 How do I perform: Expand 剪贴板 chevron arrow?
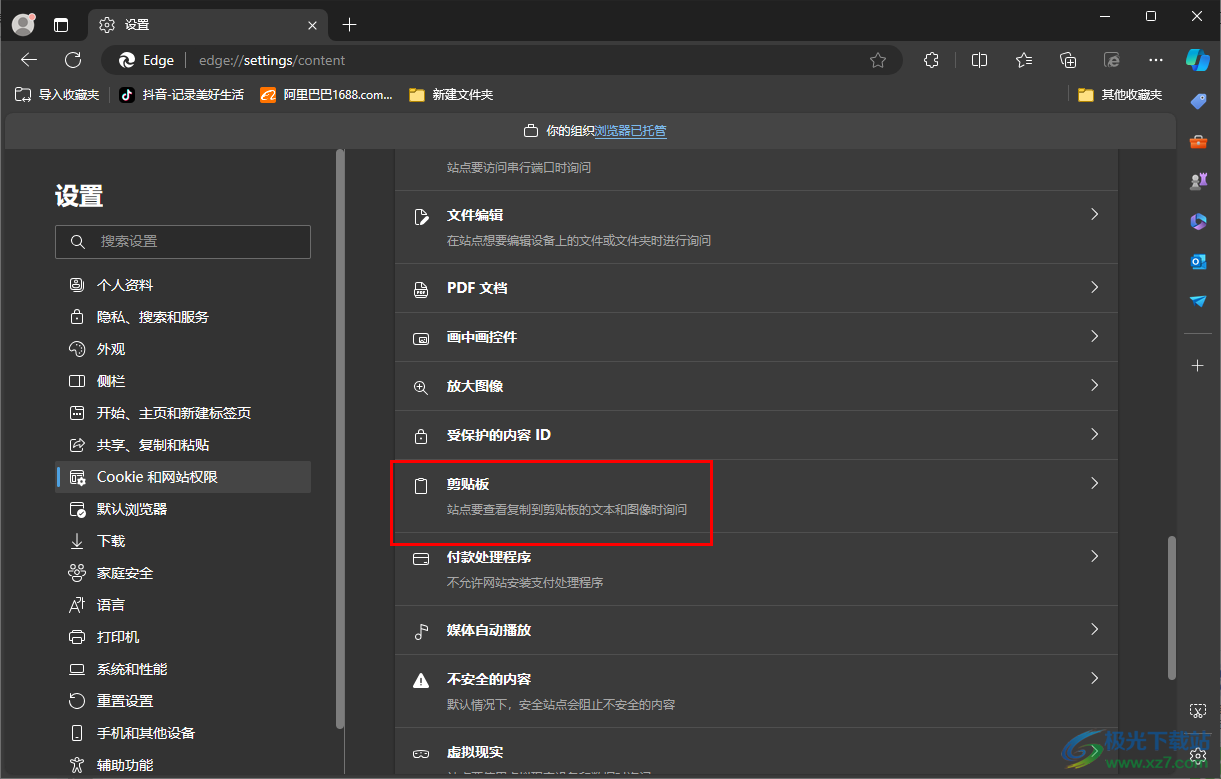click(1094, 483)
